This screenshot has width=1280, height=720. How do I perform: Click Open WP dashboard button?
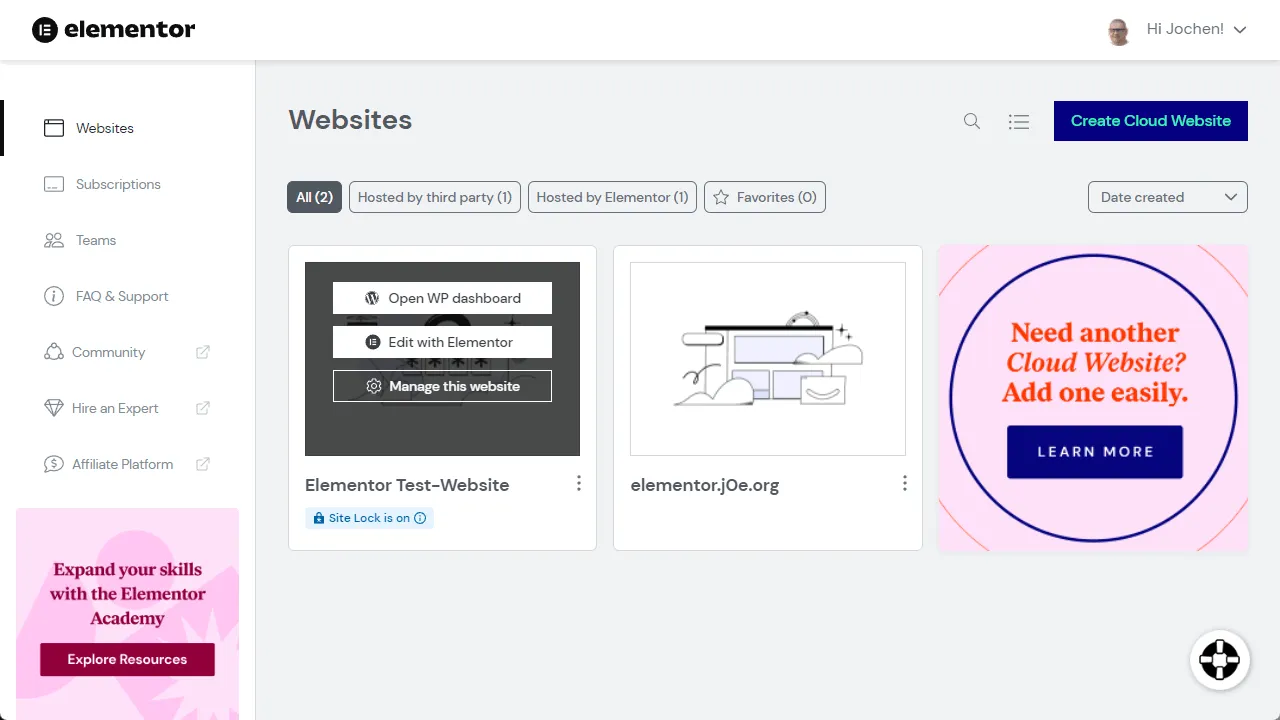pos(442,298)
